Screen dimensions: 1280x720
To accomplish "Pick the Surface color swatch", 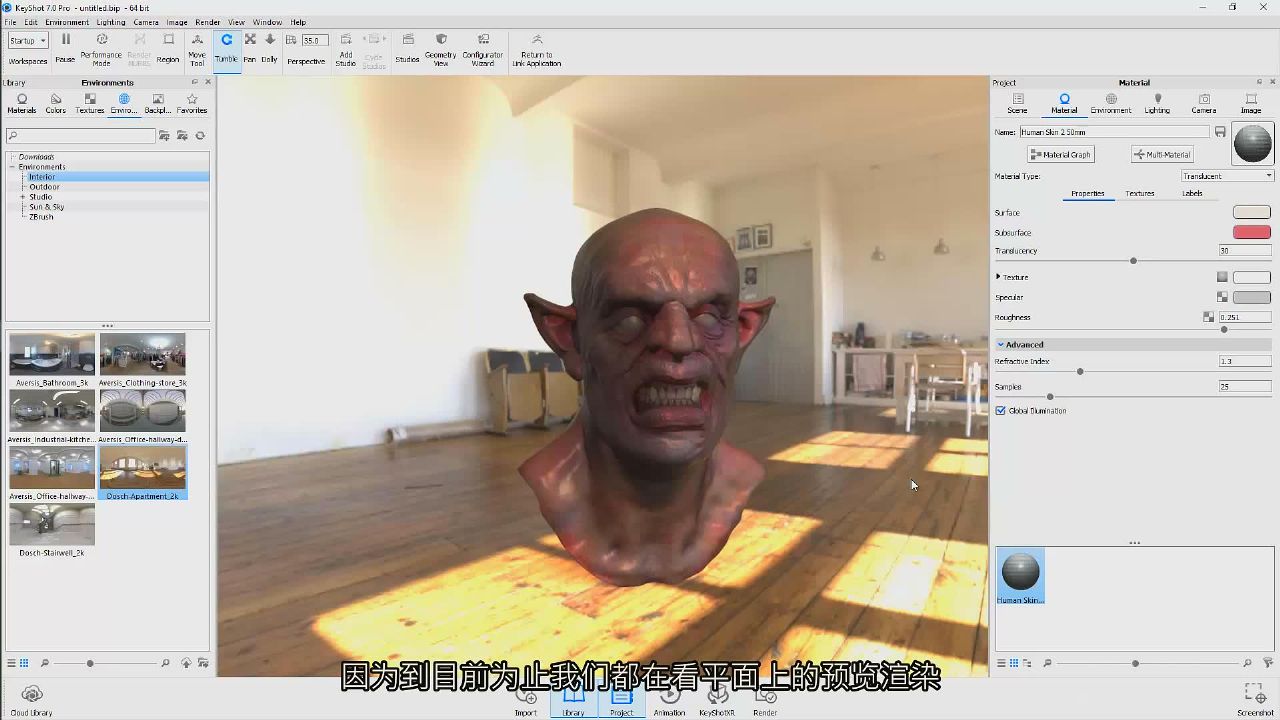I will (1252, 213).
